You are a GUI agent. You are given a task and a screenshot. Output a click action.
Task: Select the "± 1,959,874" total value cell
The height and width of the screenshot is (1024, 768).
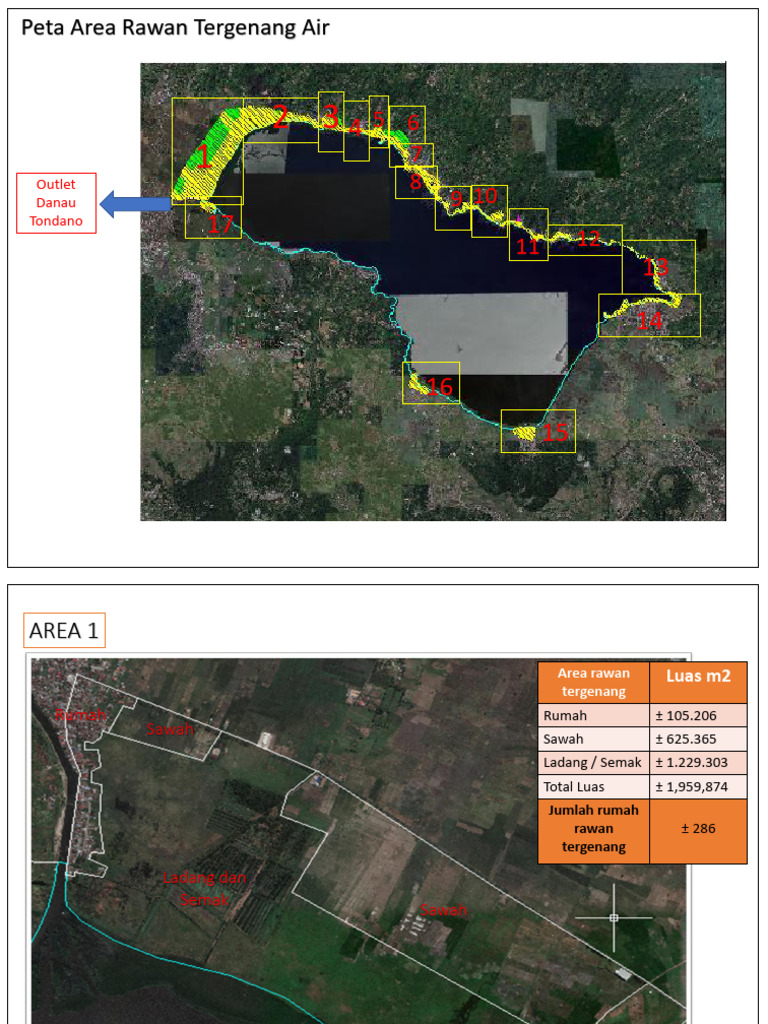698,786
